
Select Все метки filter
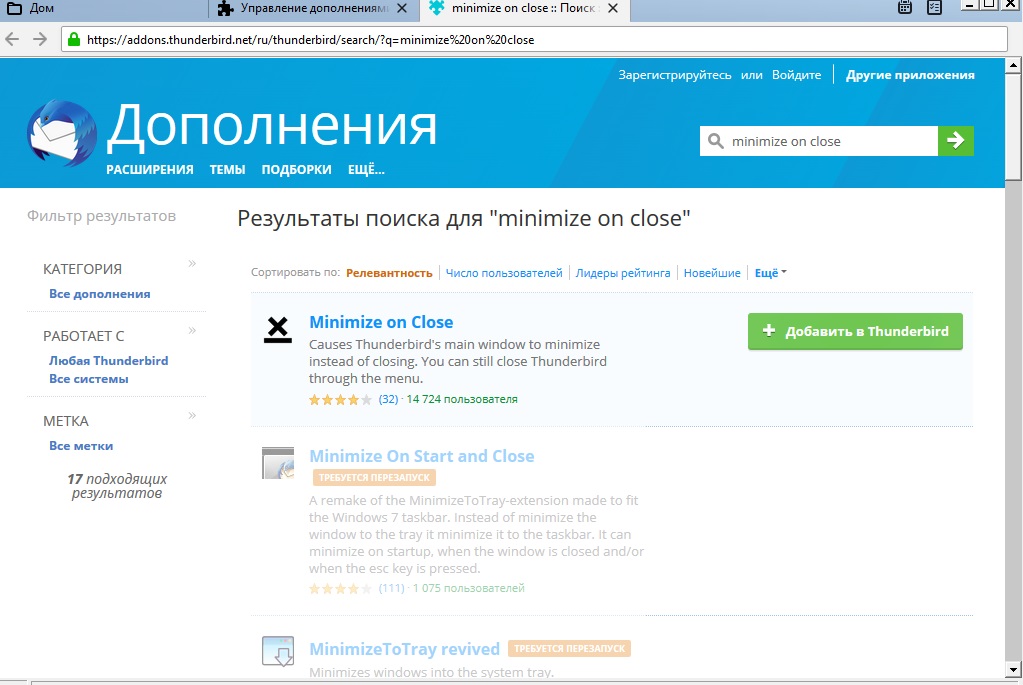tap(81, 446)
